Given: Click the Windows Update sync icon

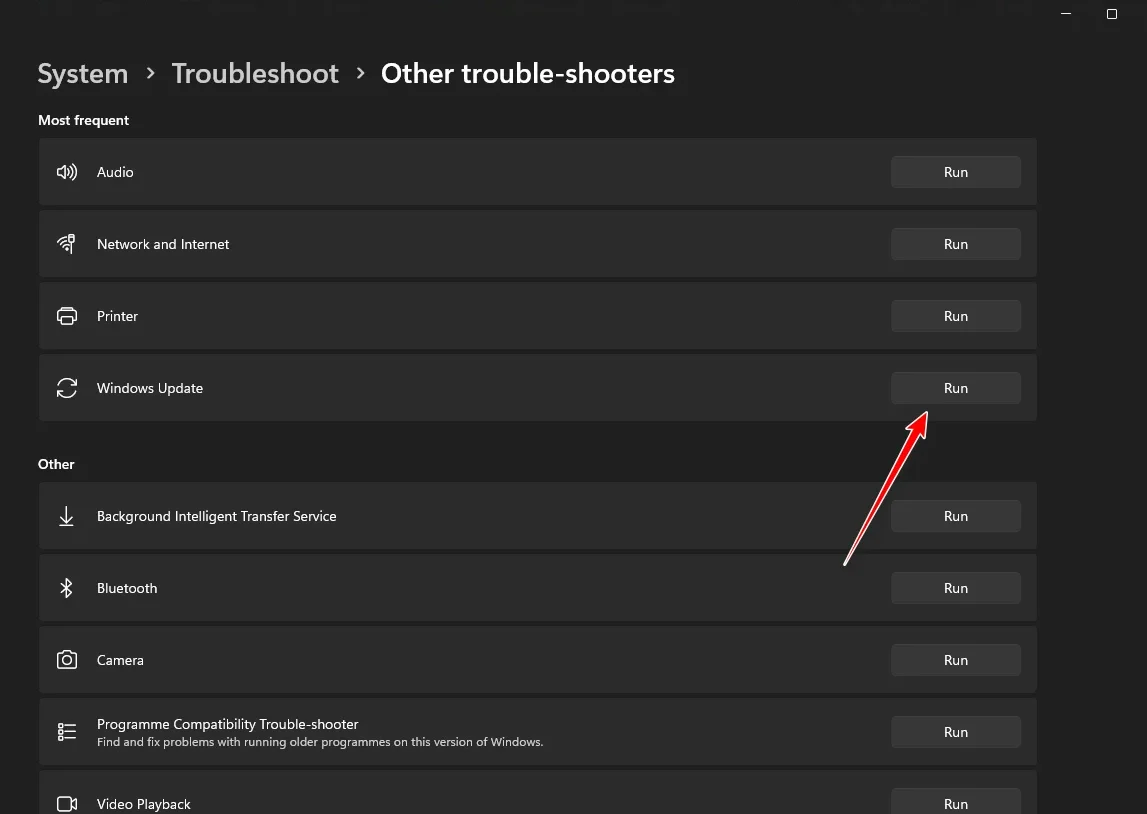Looking at the screenshot, I should 67,388.
